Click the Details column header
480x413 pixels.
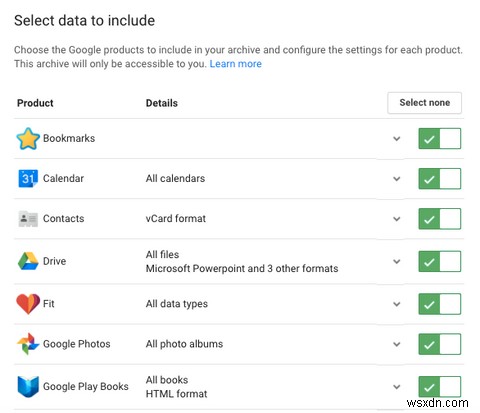(x=162, y=103)
